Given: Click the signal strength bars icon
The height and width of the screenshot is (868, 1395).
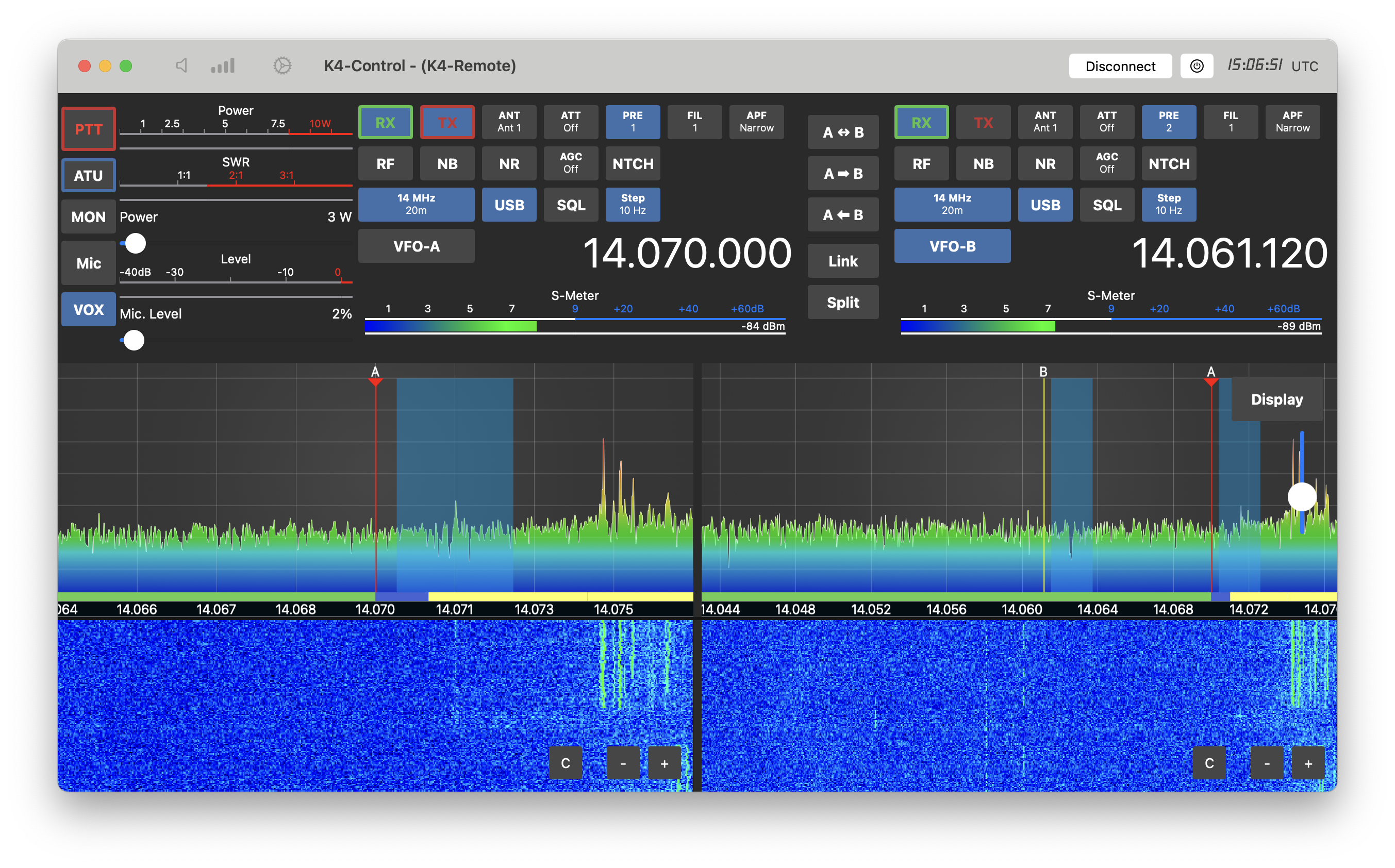Looking at the screenshot, I should tap(223, 65).
